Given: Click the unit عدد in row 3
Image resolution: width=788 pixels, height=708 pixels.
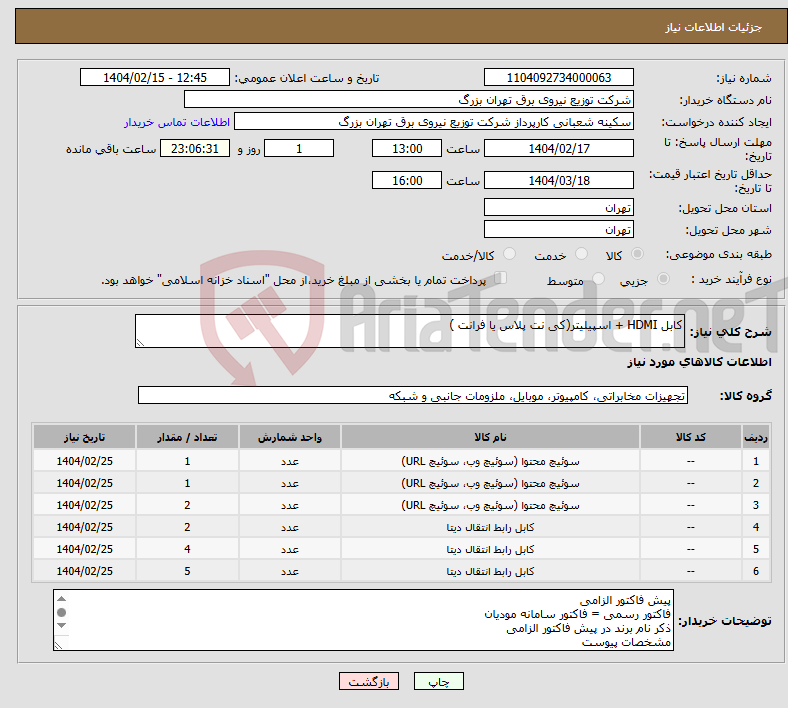Looking at the screenshot, I should pos(289,505).
